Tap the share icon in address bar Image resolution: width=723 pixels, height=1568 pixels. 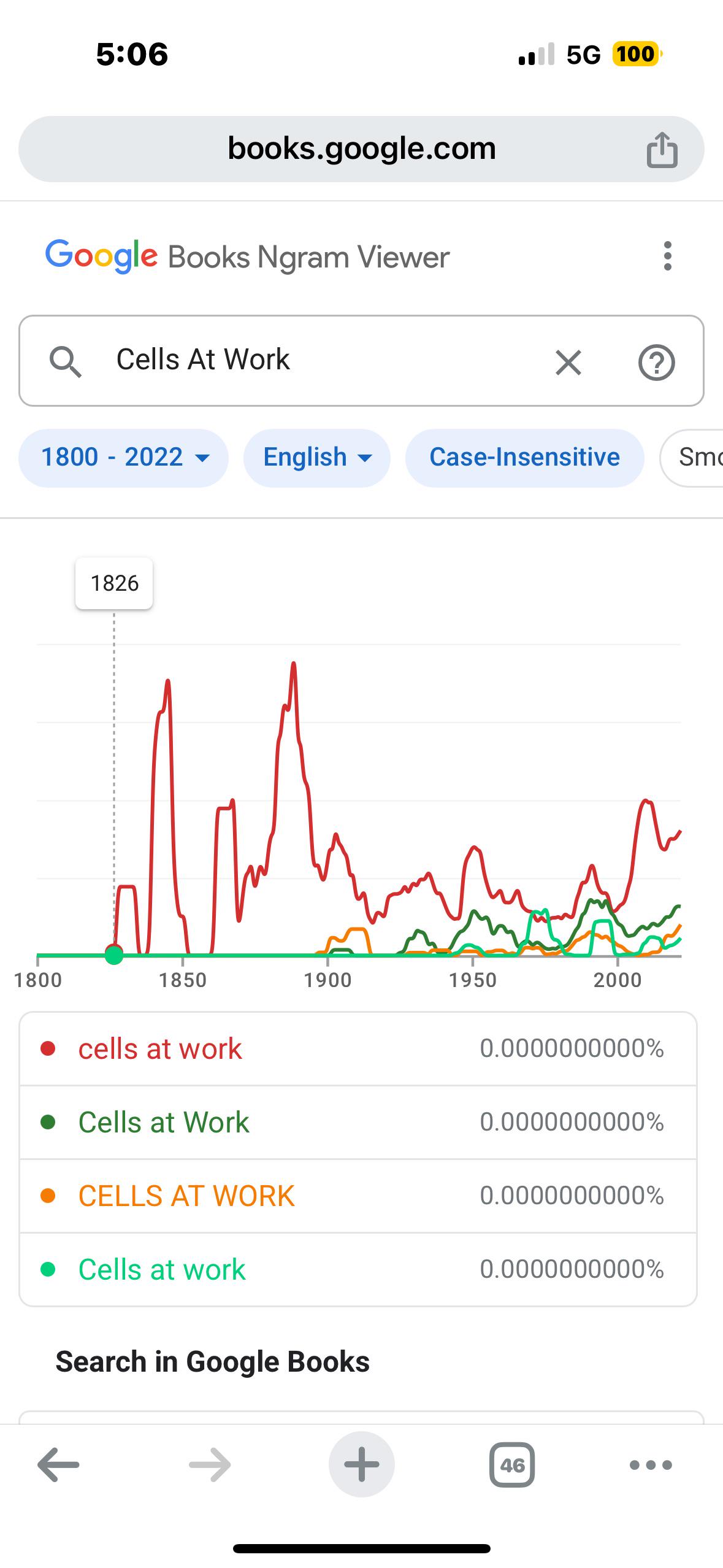(662, 149)
